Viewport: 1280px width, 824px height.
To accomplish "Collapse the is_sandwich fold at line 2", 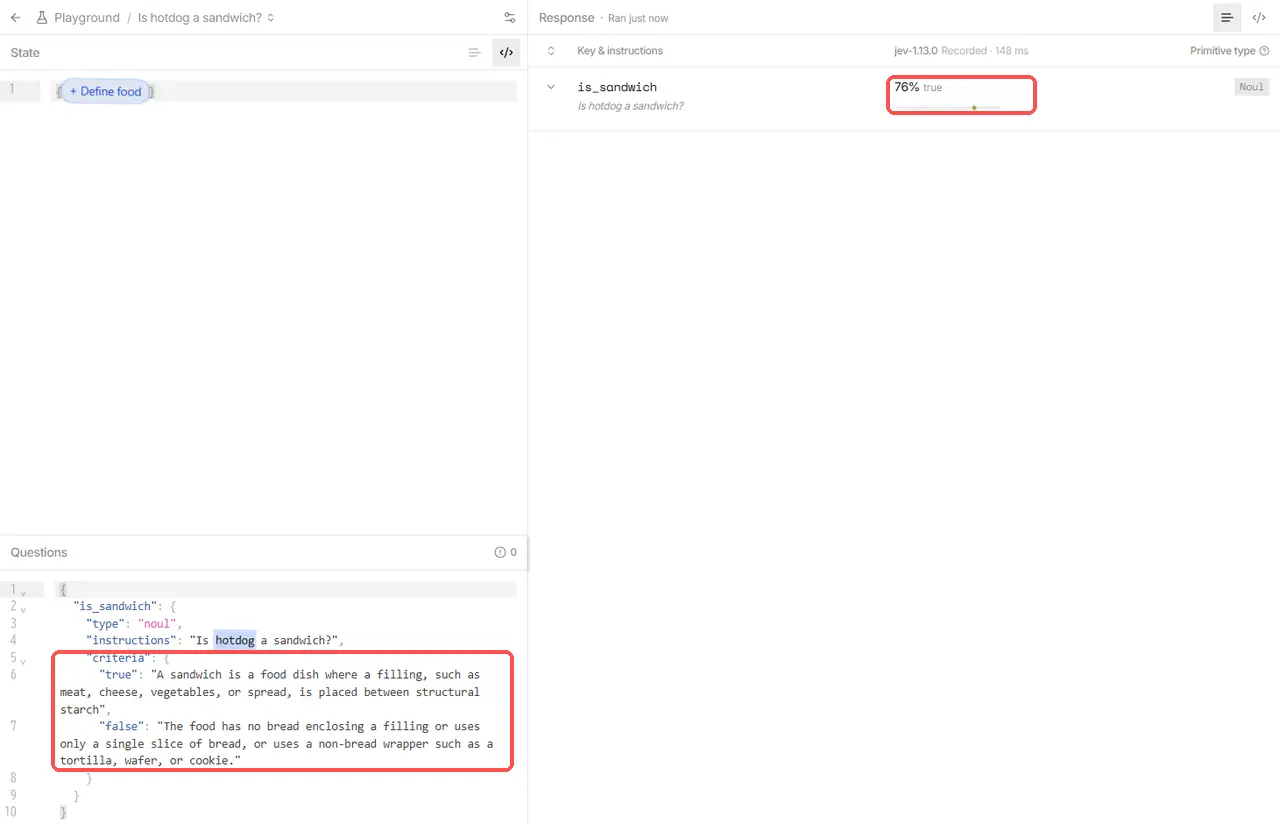I will coord(23,609).
